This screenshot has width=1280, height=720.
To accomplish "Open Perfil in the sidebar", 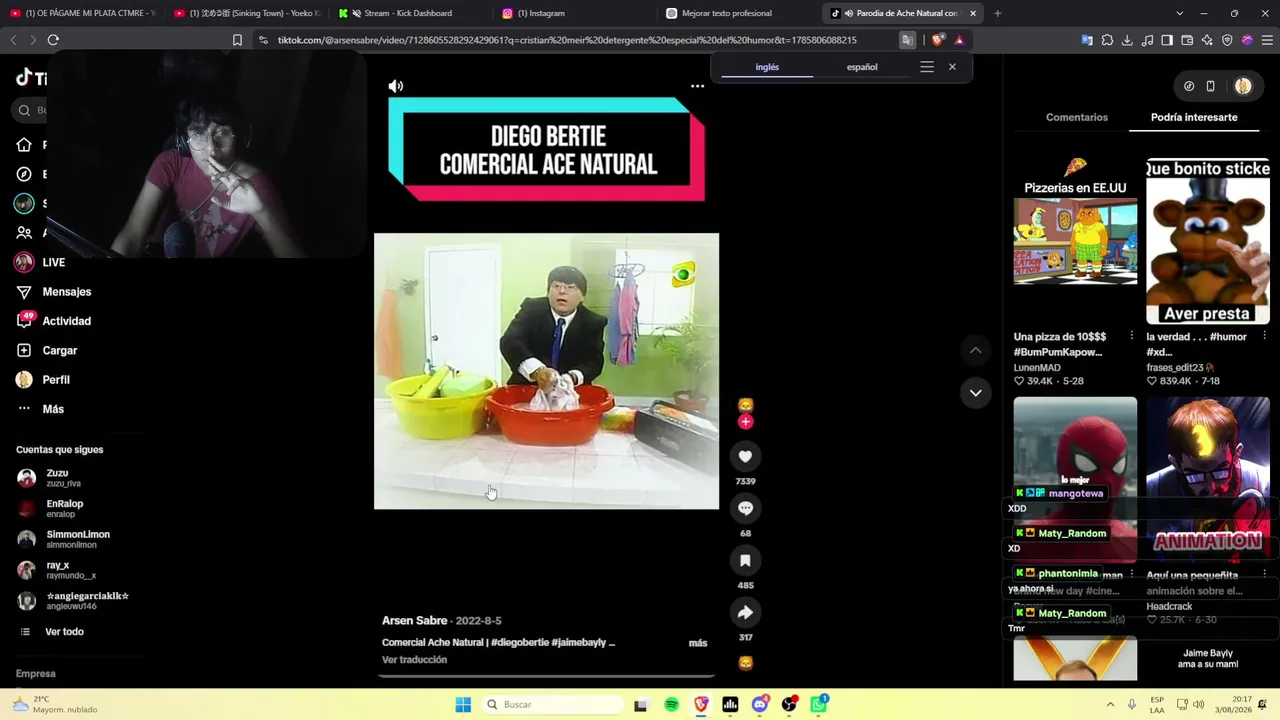I will [x=43, y=380].
